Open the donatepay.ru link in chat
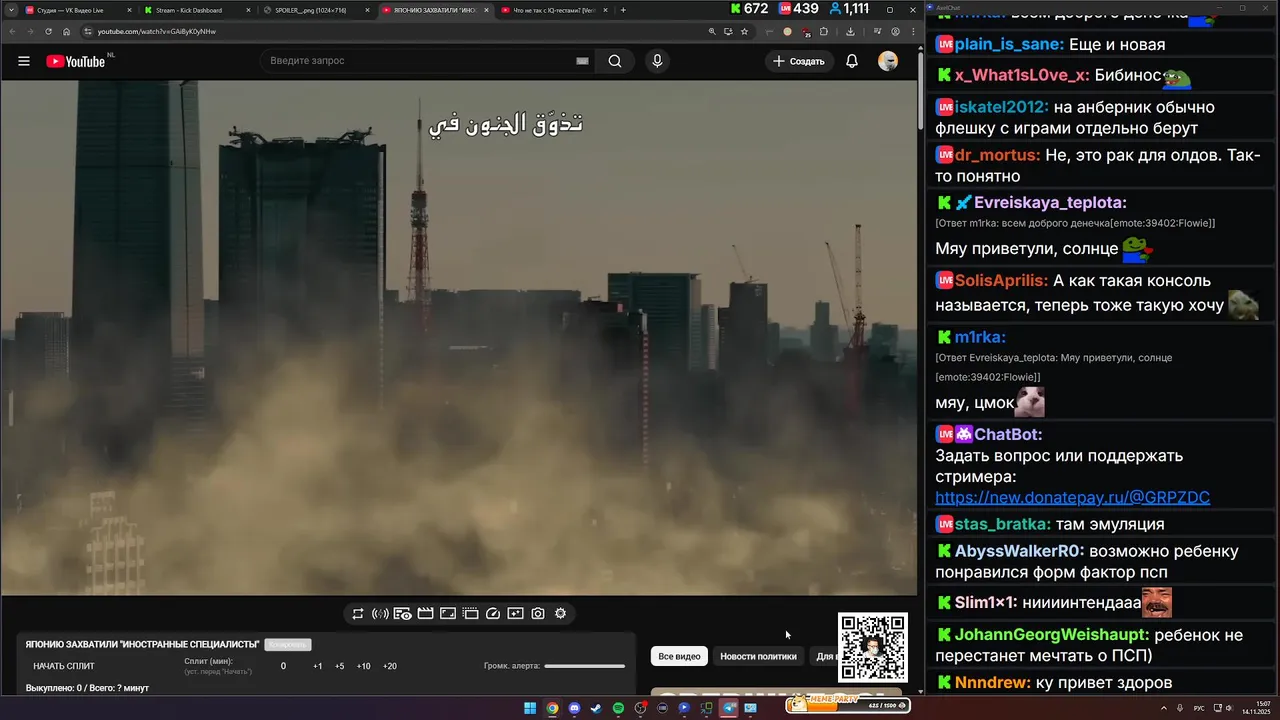The image size is (1280, 720). pyautogui.click(x=1072, y=497)
